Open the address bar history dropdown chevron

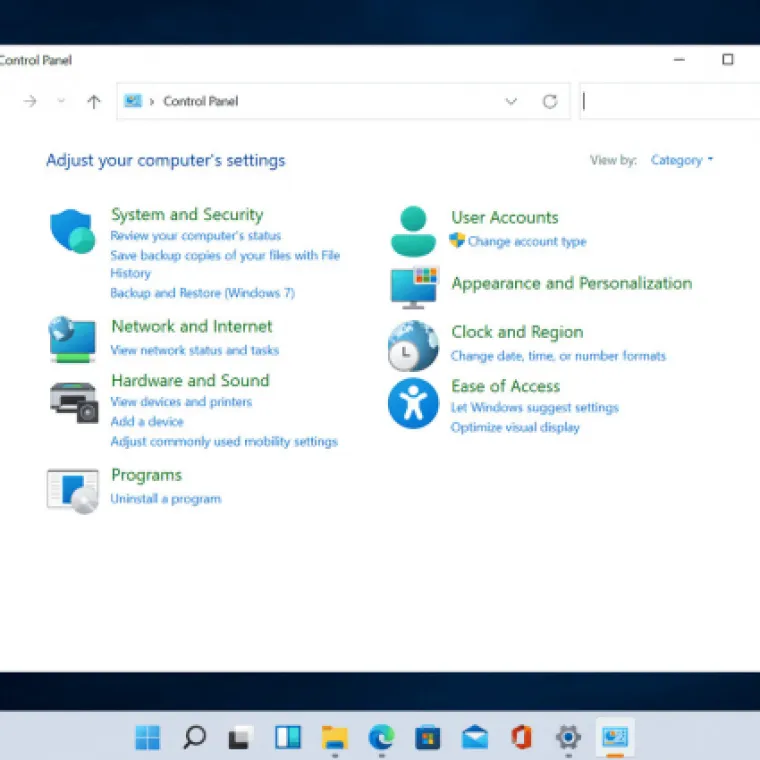coord(511,101)
